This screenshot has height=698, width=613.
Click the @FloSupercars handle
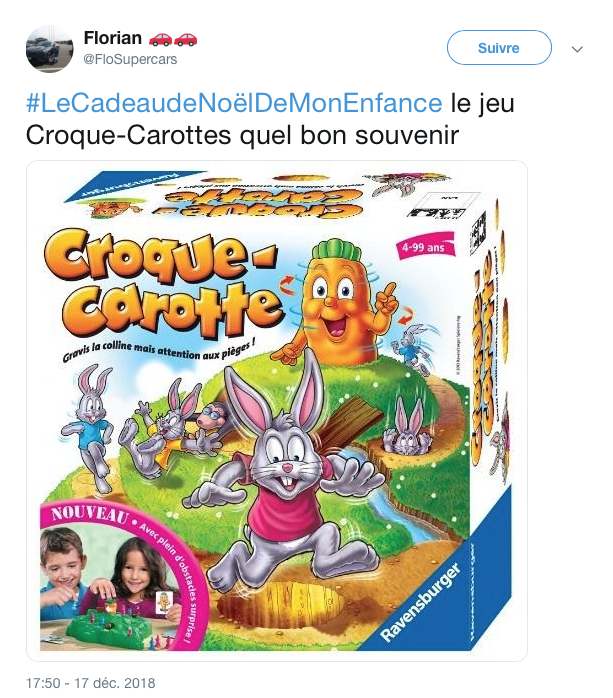click(x=130, y=59)
